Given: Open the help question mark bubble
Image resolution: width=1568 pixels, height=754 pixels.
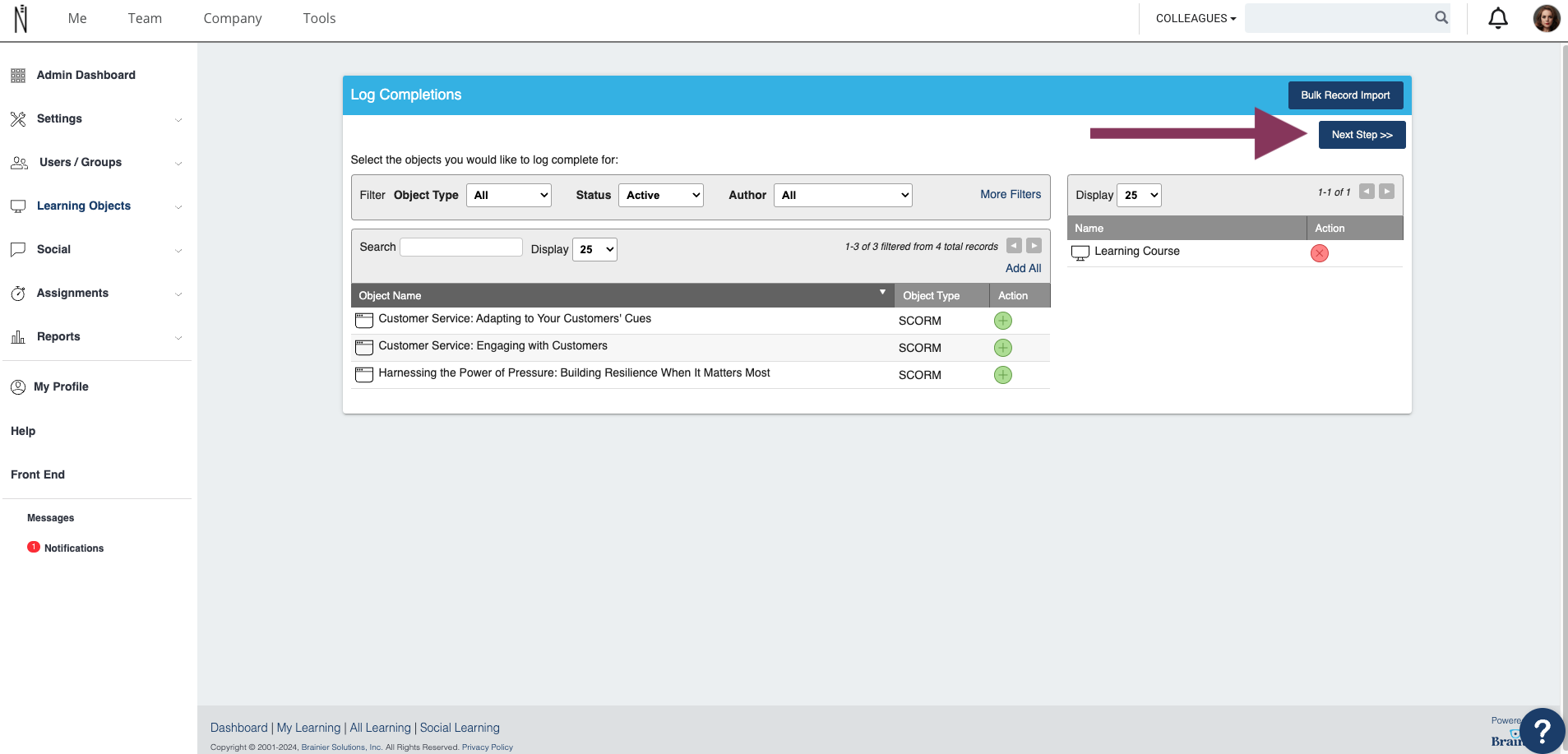Looking at the screenshot, I should pyautogui.click(x=1542, y=730).
